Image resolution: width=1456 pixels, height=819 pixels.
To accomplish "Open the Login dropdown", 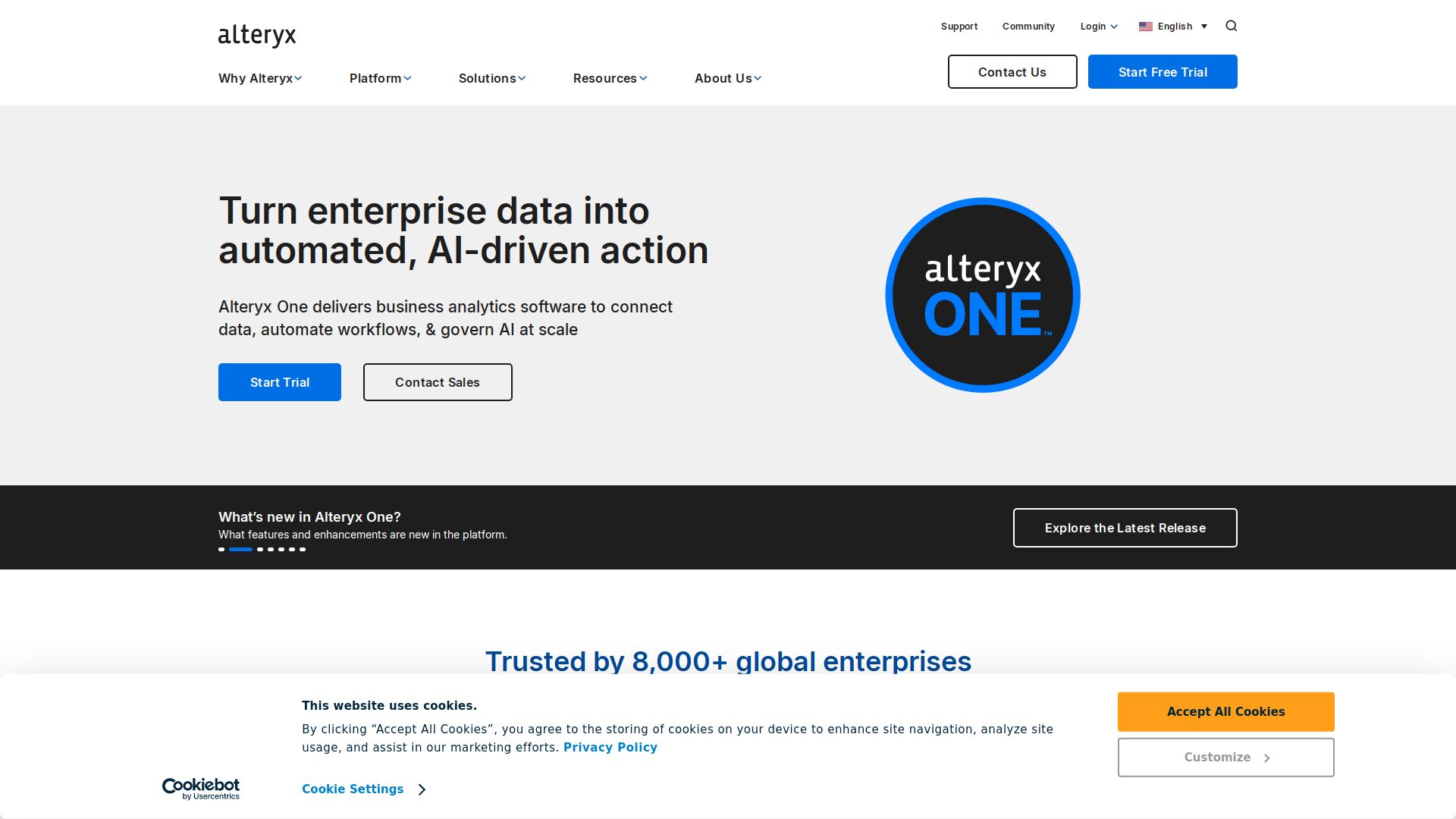I will pos(1099,27).
